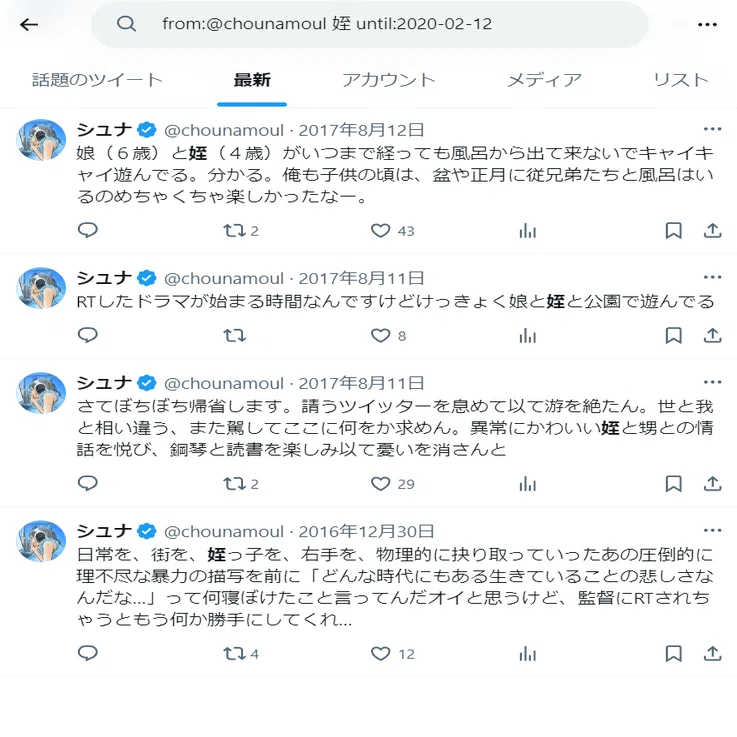737x737 pixels.
Task: Share the tweet about ドラマ
Action: tap(712, 336)
